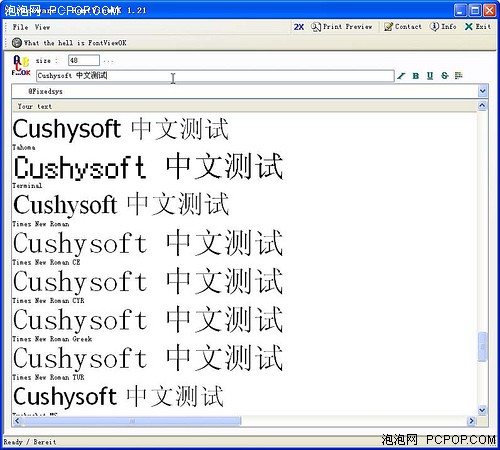
Task: Select the Times New Roman CYR label
Action: 48,301
